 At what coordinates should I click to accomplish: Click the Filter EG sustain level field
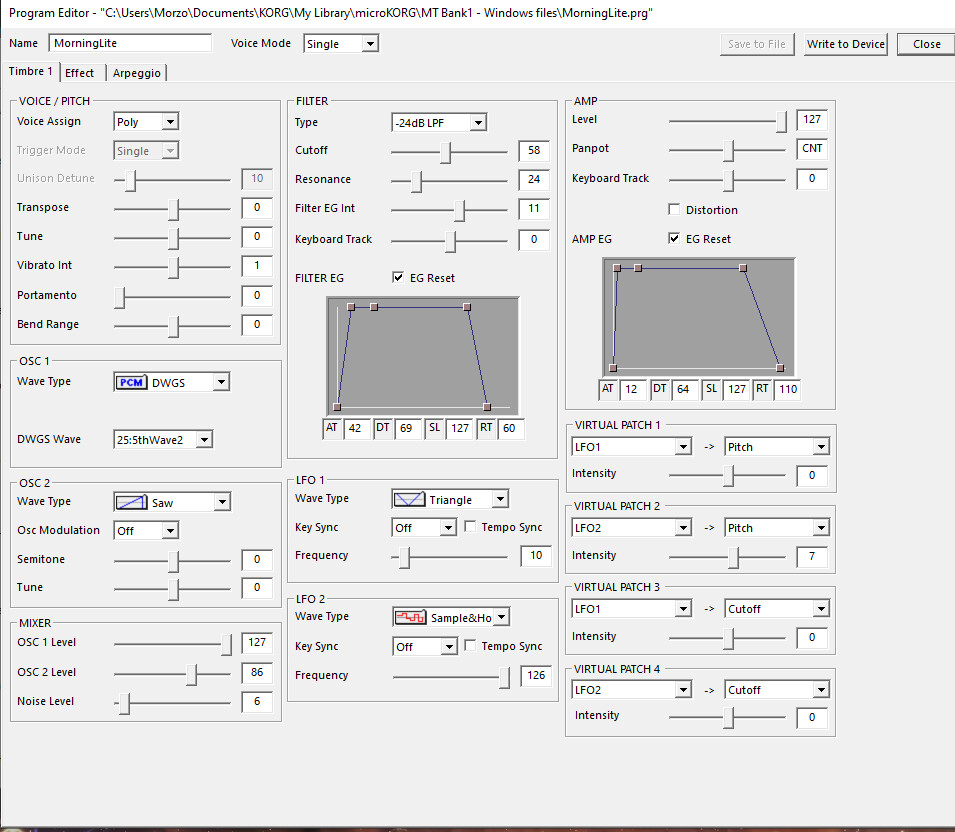coord(460,428)
